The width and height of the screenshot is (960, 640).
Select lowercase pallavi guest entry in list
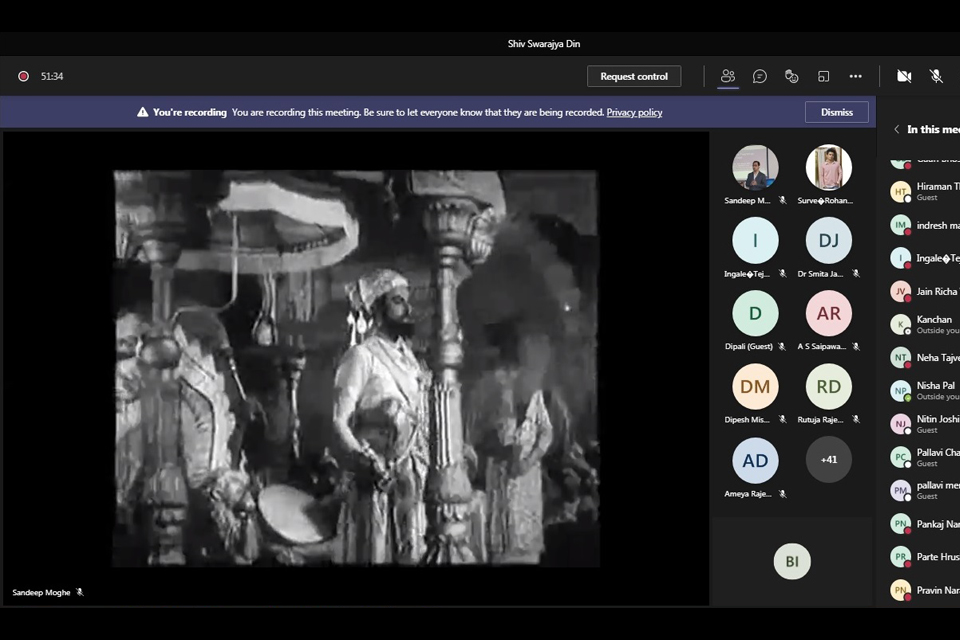pyautogui.click(x=923, y=490)
